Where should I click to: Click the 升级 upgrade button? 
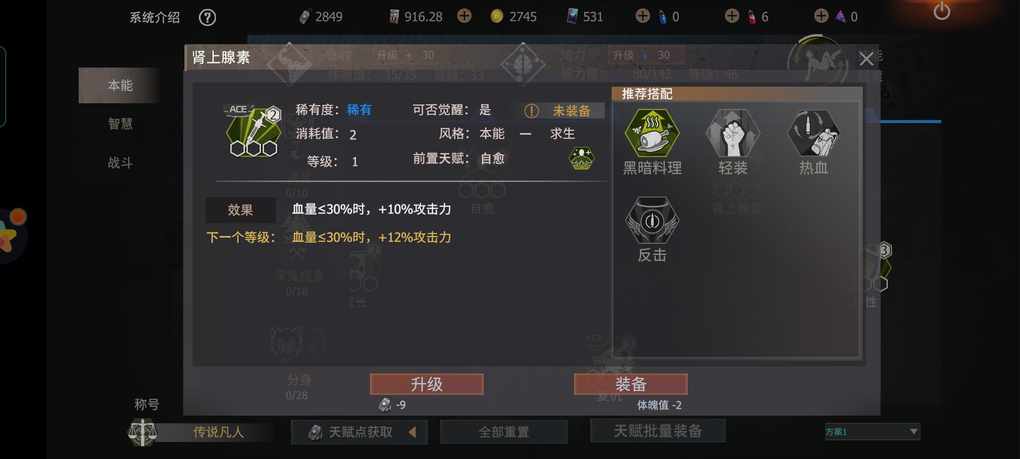click(x=427, y=384)
